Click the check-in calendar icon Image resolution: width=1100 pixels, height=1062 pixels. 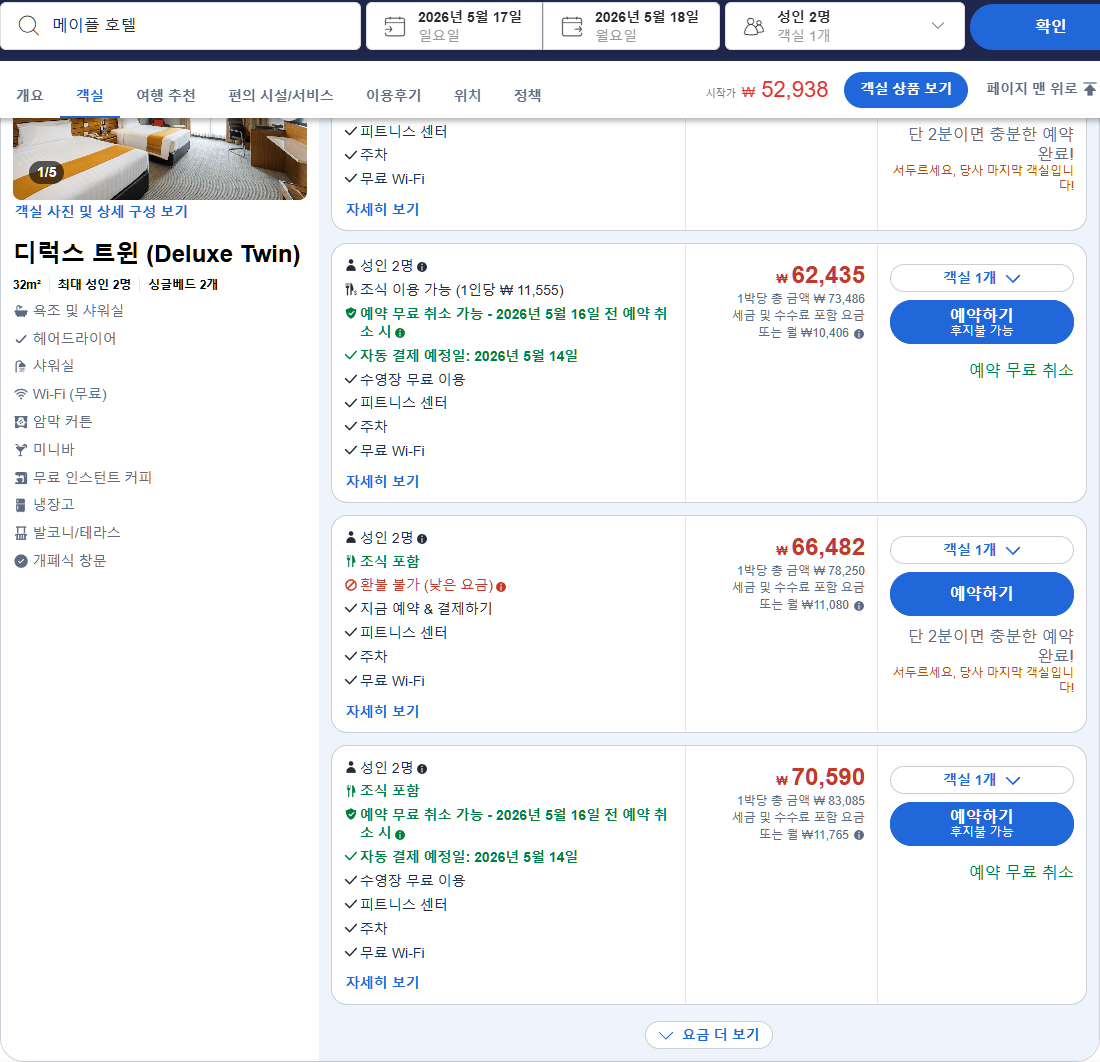point(395,27)
